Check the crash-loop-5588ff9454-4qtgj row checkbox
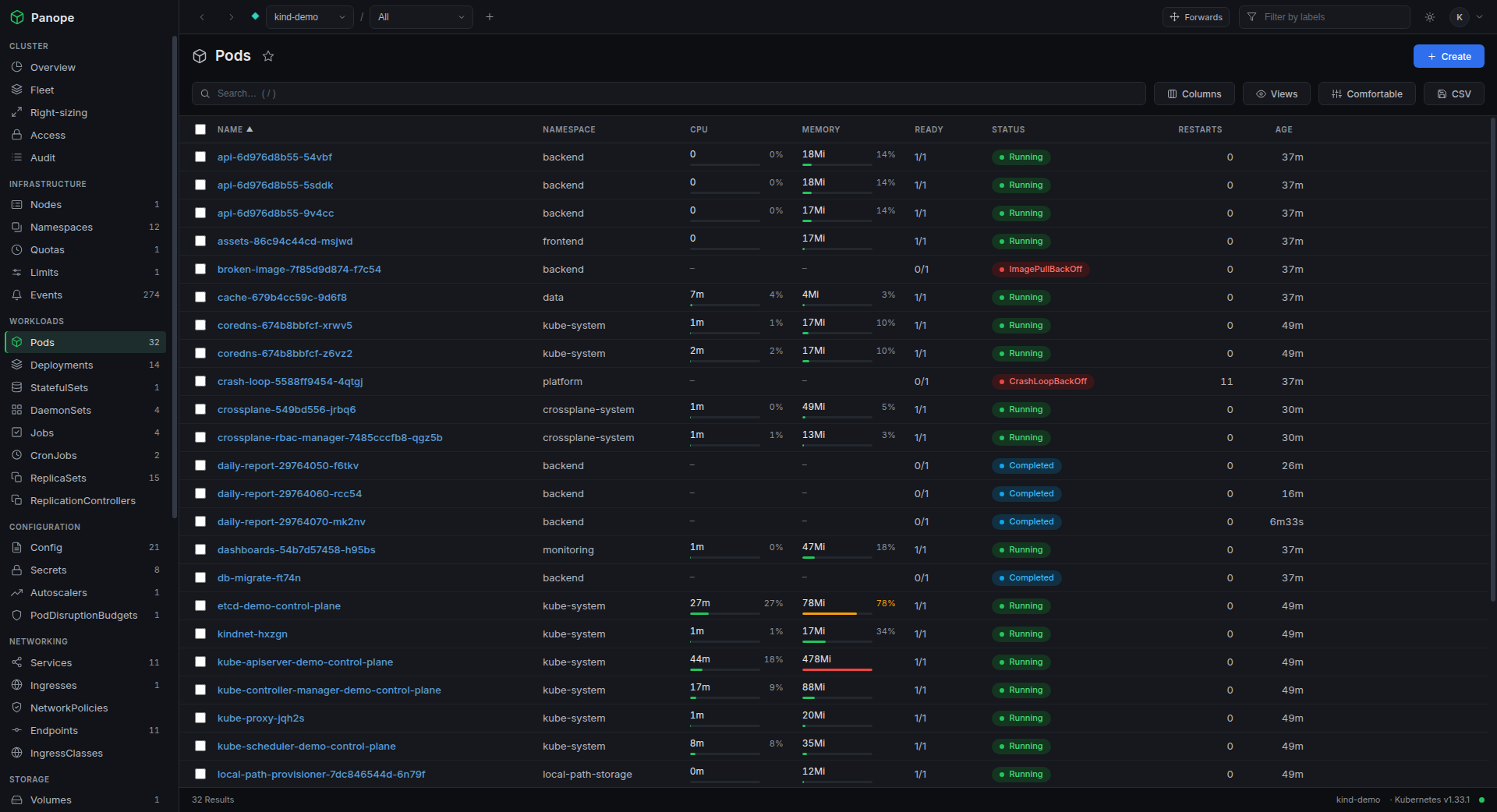Viewport: 1497px width, 812px height. 200,381
